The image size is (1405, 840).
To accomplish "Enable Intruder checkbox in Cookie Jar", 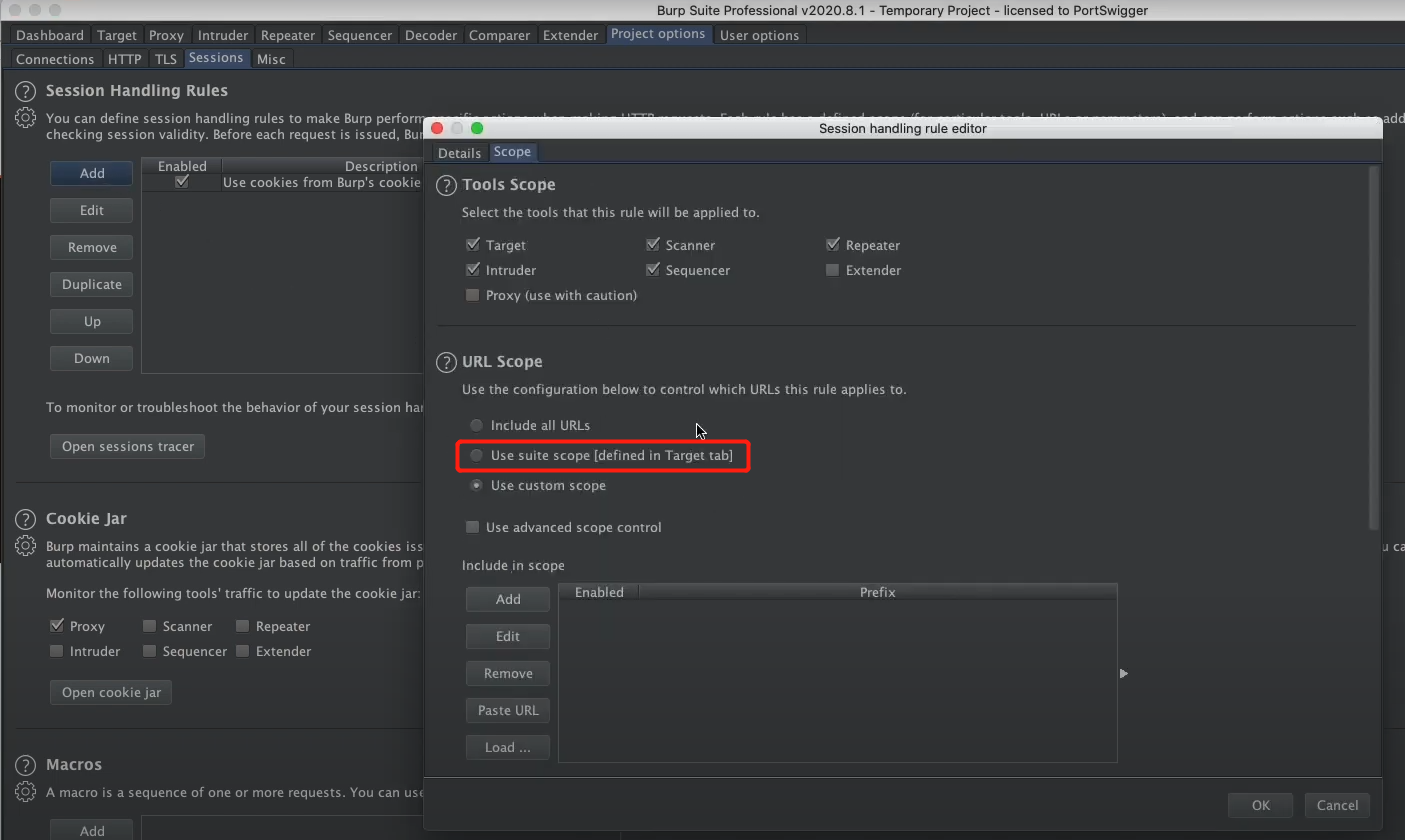I will click(x=57, y=651).
